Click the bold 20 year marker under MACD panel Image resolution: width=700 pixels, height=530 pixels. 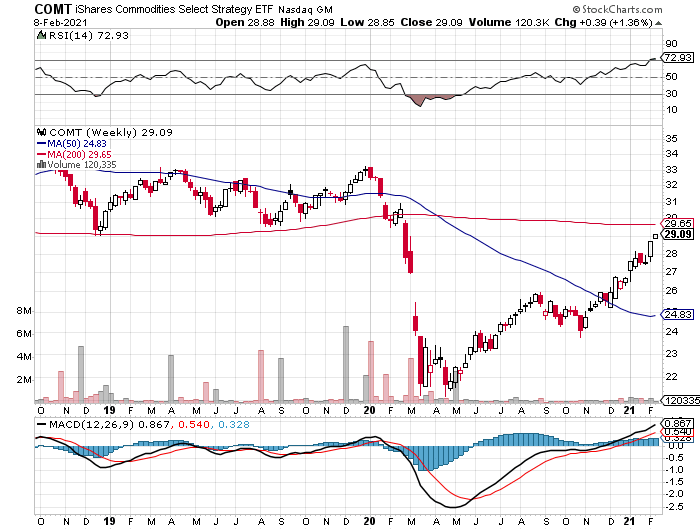[369, 521]
